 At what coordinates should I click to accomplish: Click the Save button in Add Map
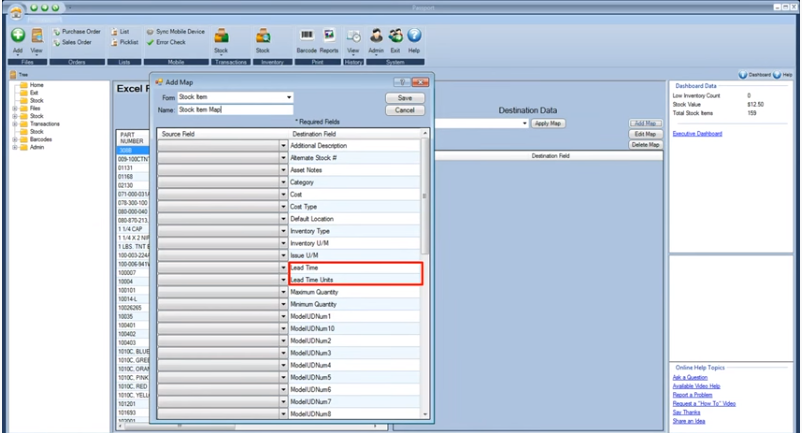[x=405, y=98]
